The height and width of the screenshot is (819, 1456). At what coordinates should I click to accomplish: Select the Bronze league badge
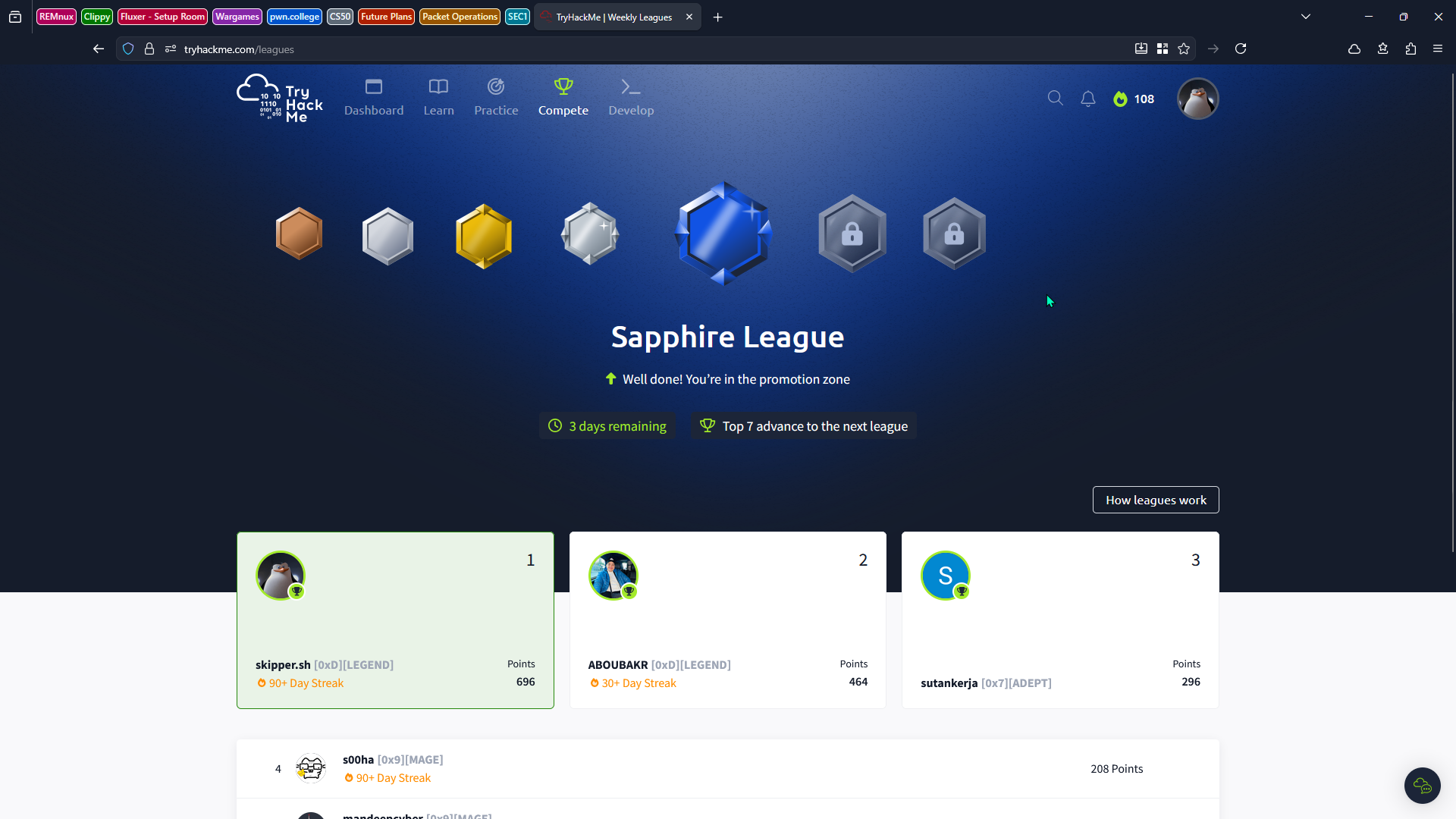[x=299, y=234]
